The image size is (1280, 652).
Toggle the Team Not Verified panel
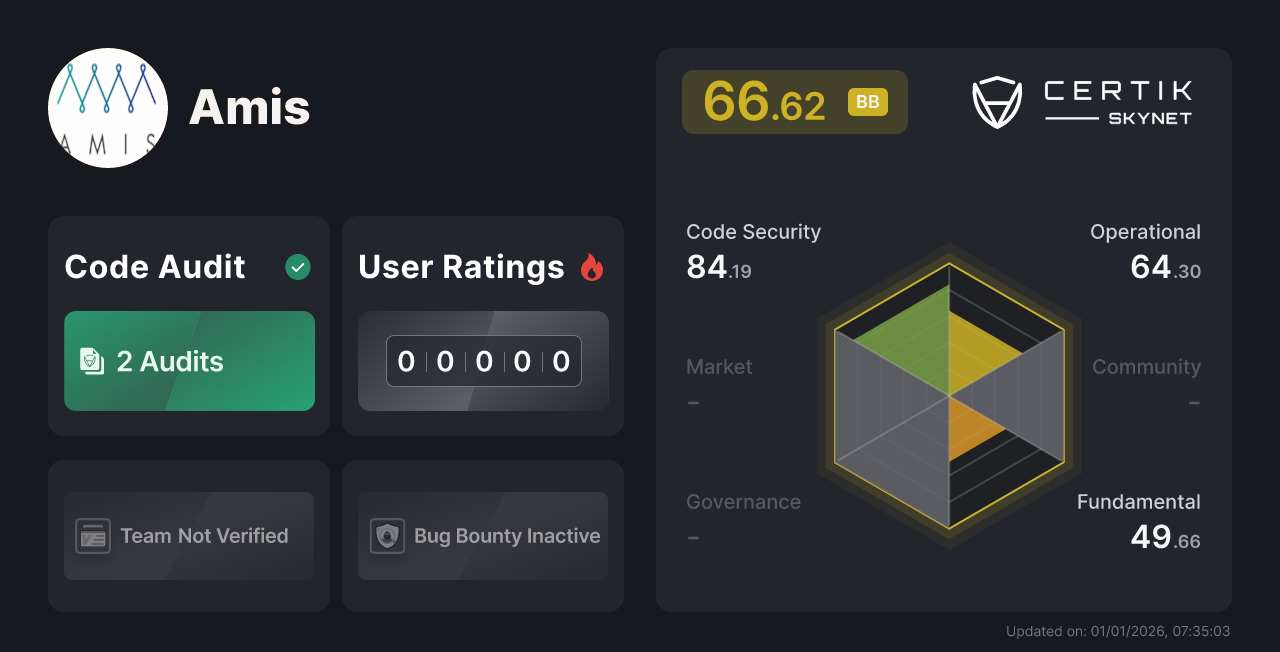click(189, 536)
